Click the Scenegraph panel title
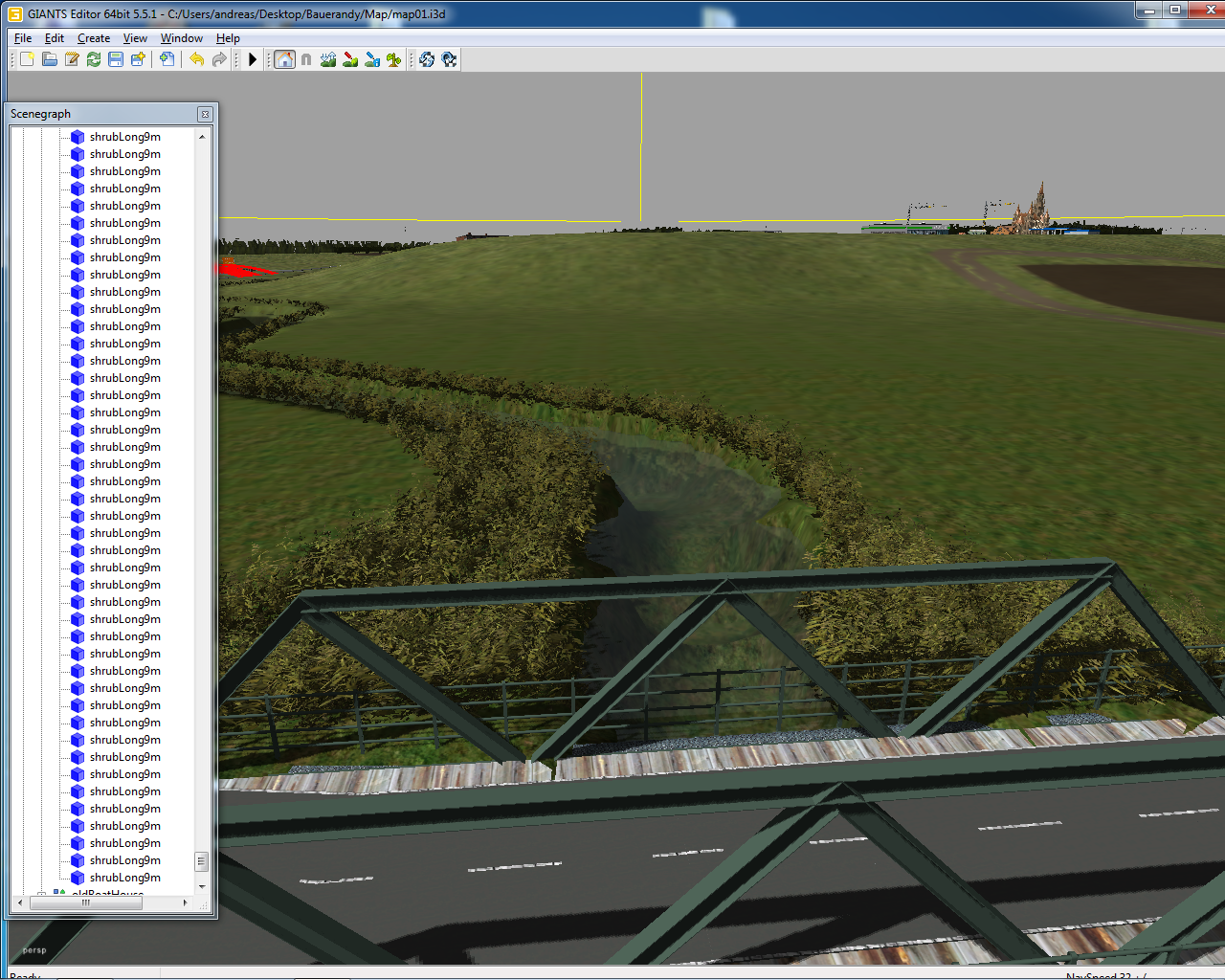Viewport: 1225px width, 980px height. coord(40,114)
